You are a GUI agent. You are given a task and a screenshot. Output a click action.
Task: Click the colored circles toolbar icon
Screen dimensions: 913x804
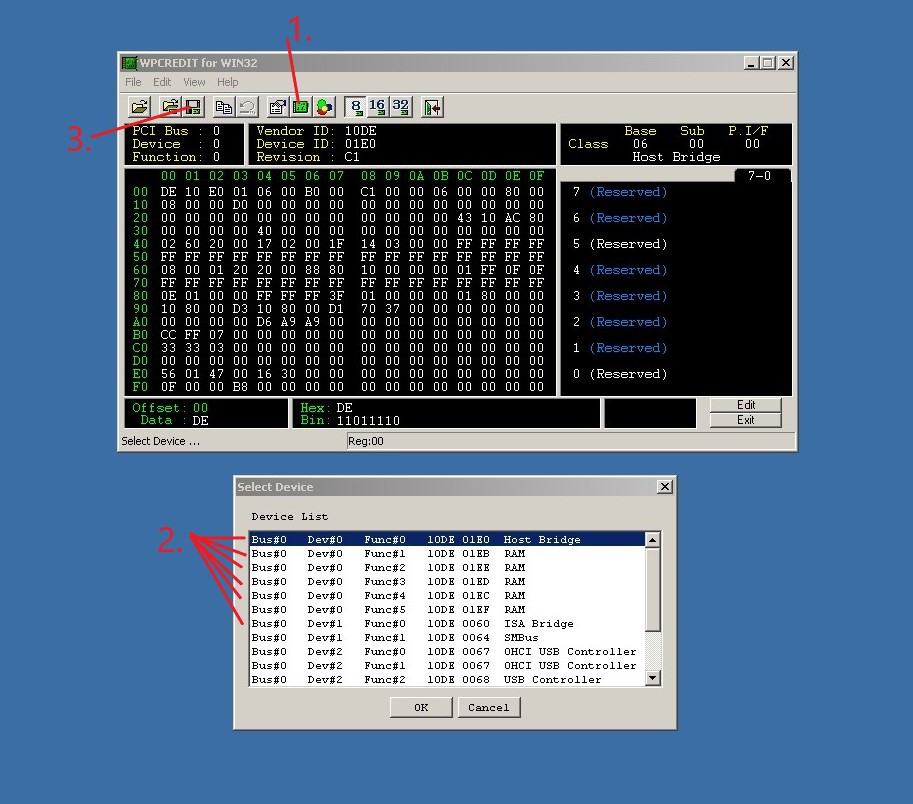click(324, 107)
